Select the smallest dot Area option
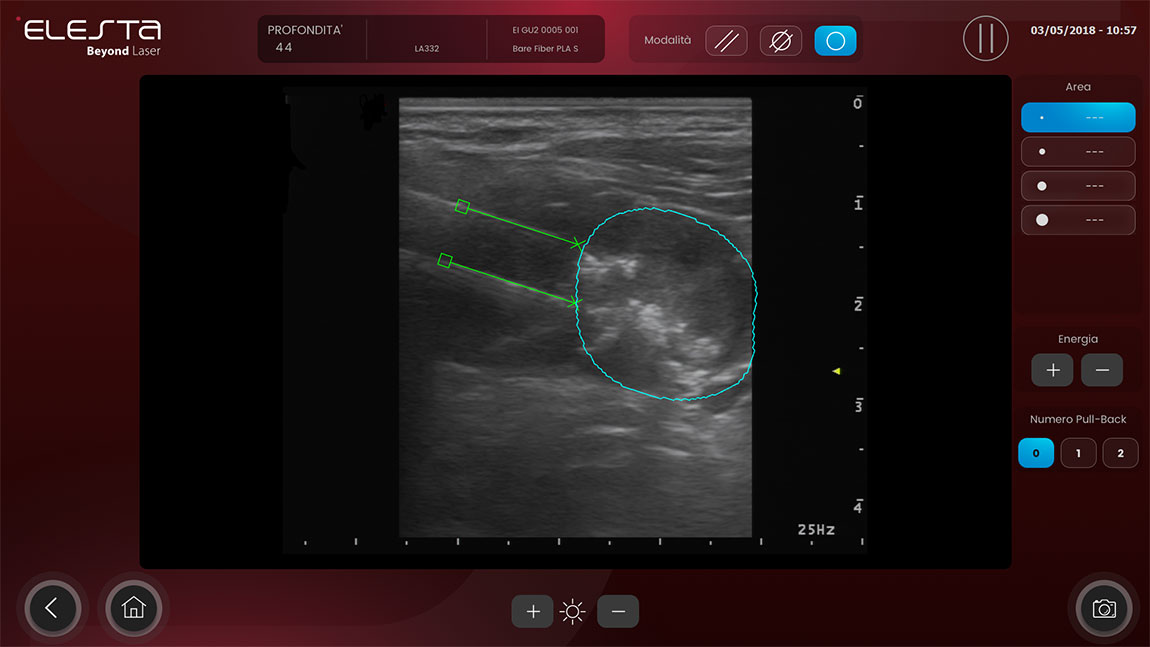1150x647 pixels. (1078, 117)
